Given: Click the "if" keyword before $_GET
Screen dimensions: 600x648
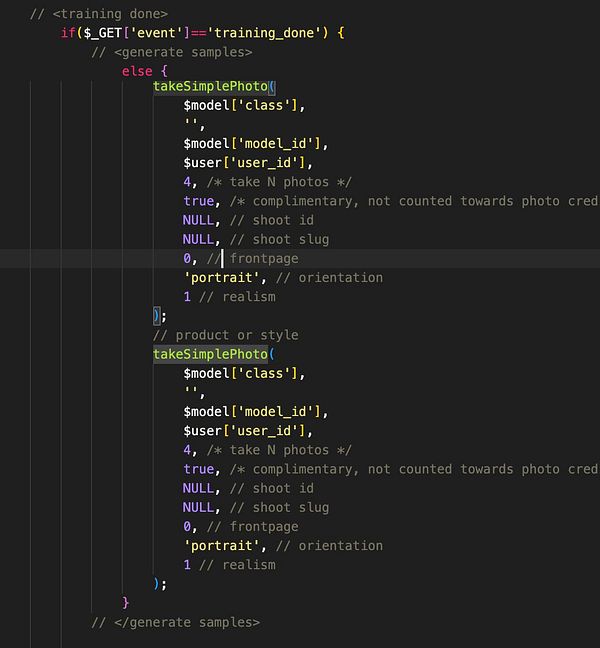Looking at the screenshot, I should point(68,33).
